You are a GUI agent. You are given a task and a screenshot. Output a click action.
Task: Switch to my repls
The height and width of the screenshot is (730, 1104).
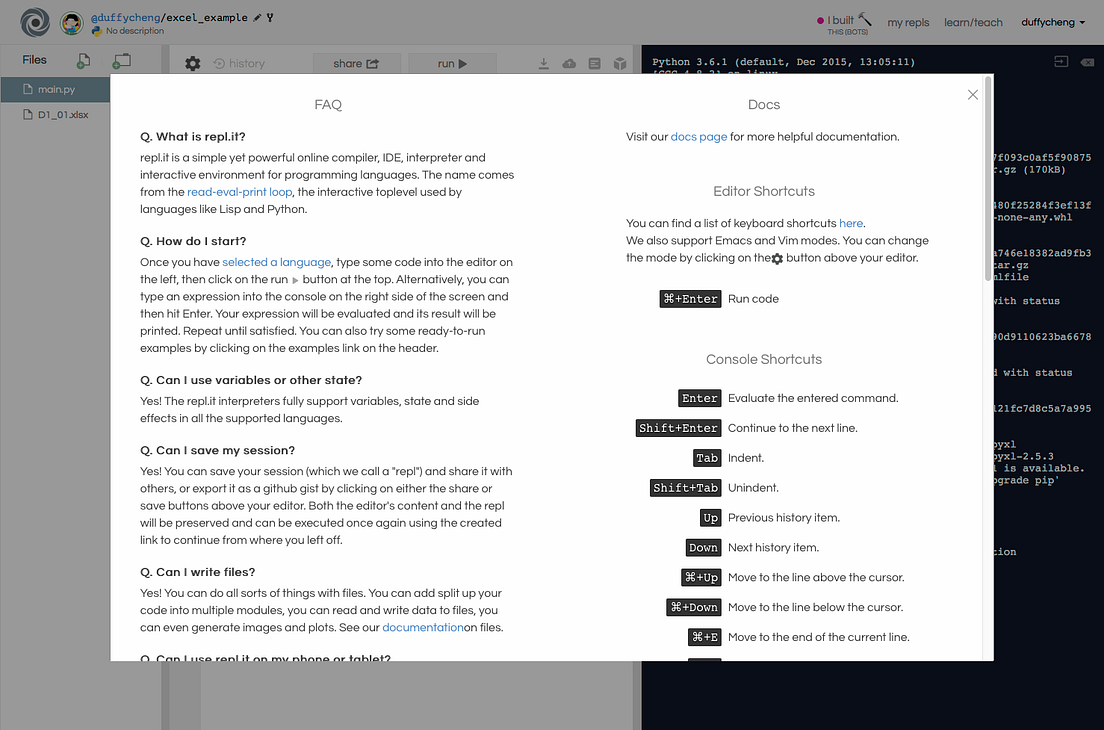[x=908, y=22]
